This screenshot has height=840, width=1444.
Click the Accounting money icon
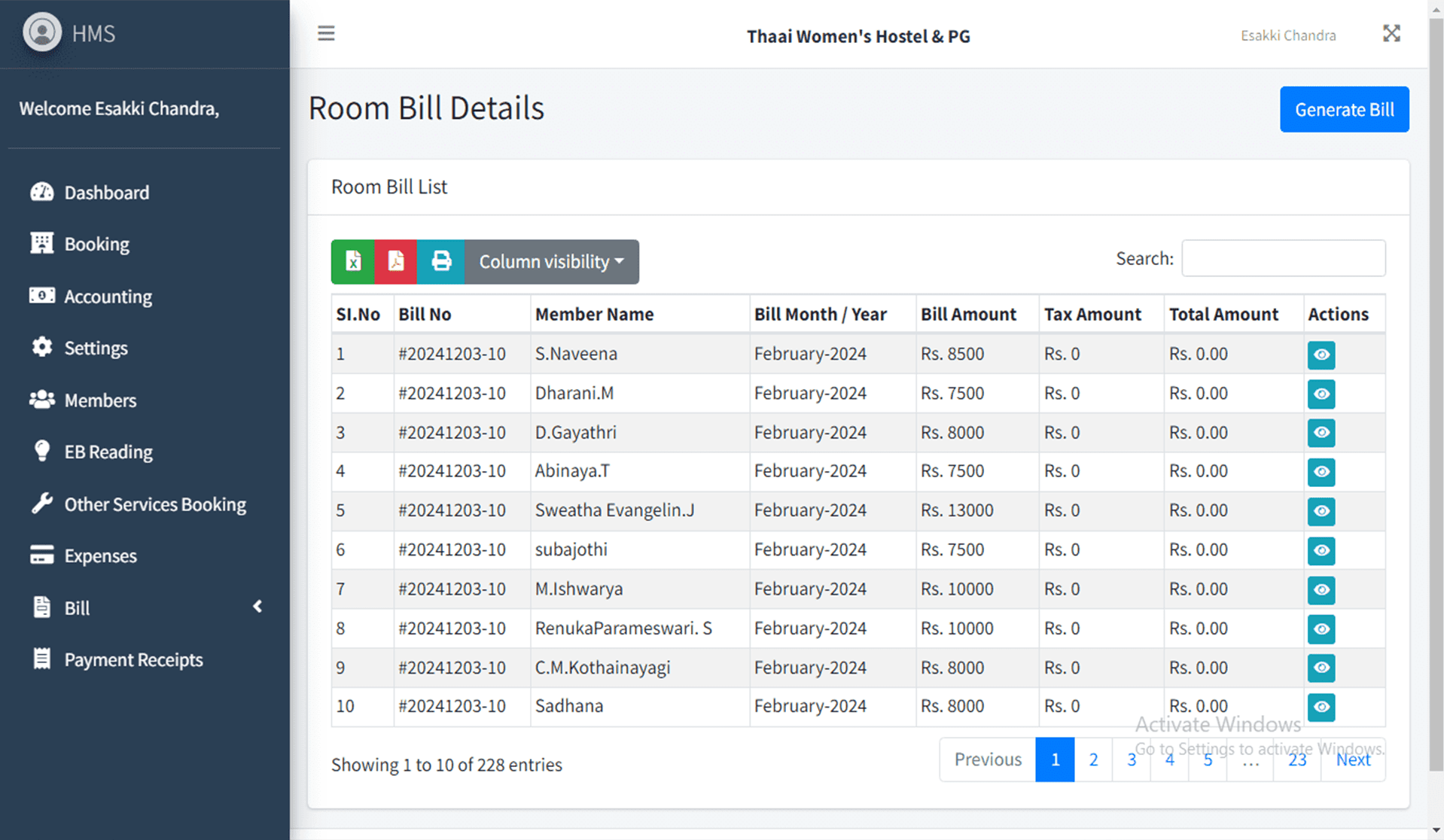(42, 295)
